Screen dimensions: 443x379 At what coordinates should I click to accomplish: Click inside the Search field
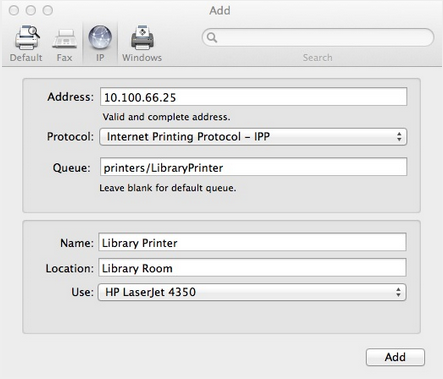318,37
